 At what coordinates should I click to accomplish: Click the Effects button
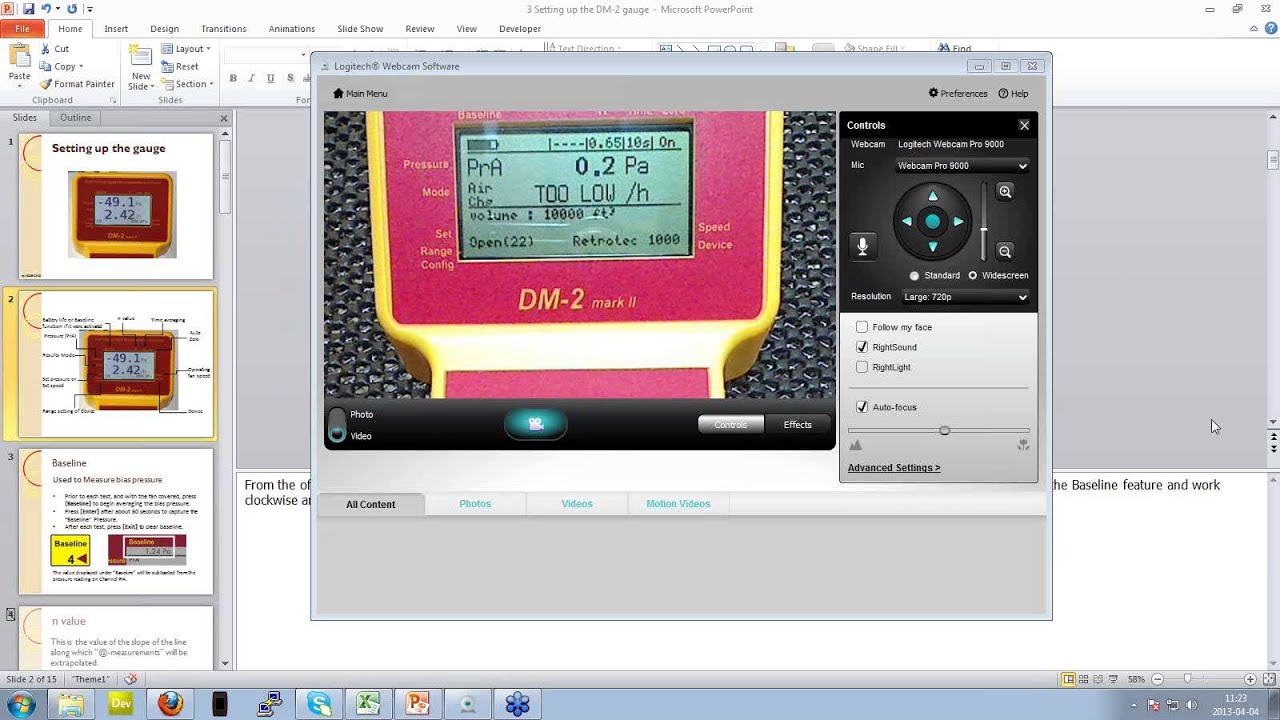[797, 424]
